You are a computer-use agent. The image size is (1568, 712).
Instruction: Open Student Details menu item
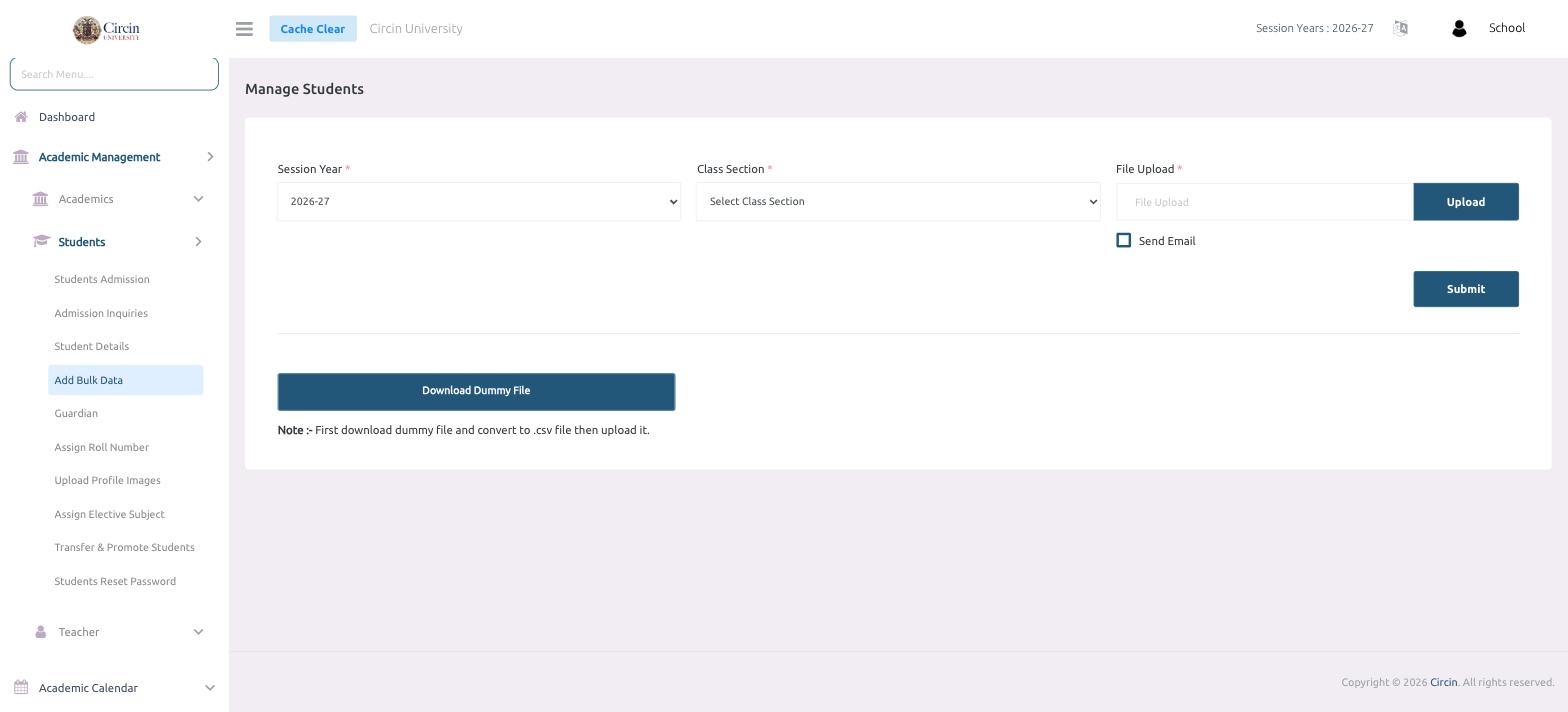[x=92, y=346]
